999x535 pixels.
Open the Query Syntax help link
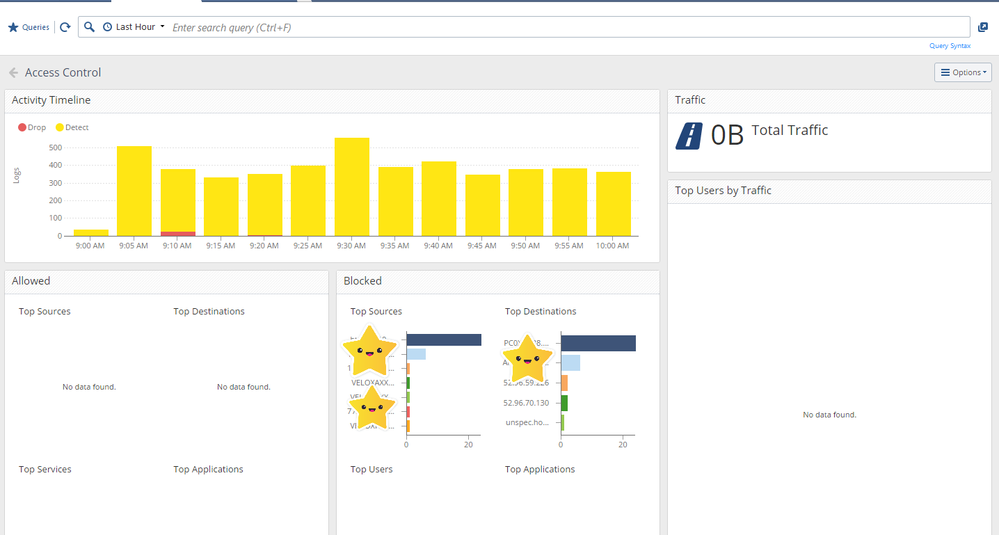tap(949, 46)
